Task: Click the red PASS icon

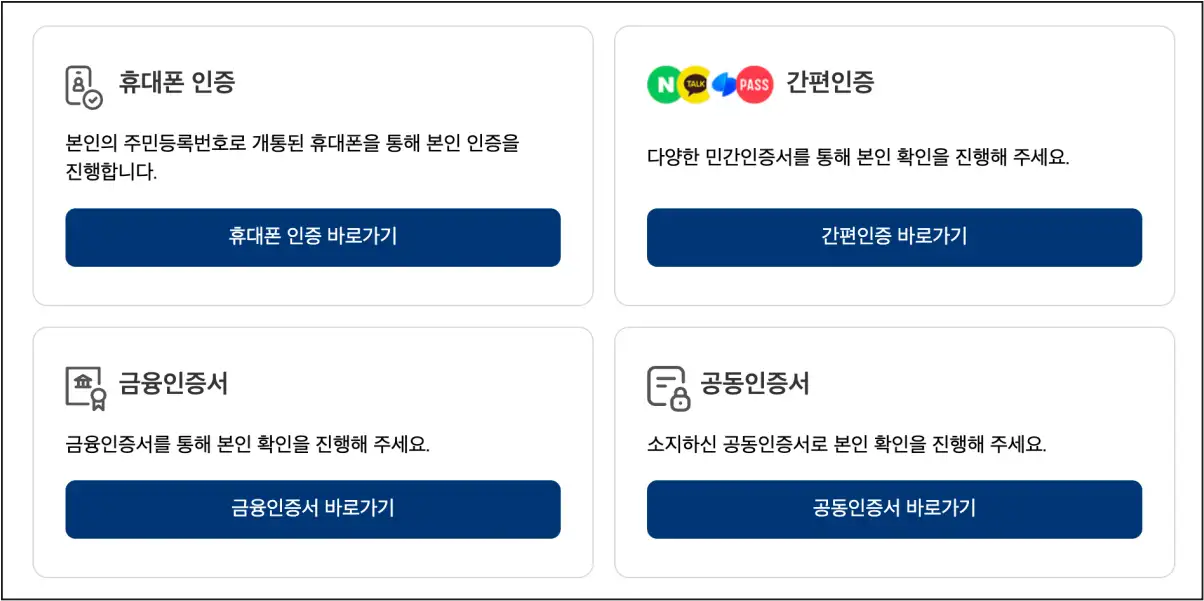Action: point(755,84)
